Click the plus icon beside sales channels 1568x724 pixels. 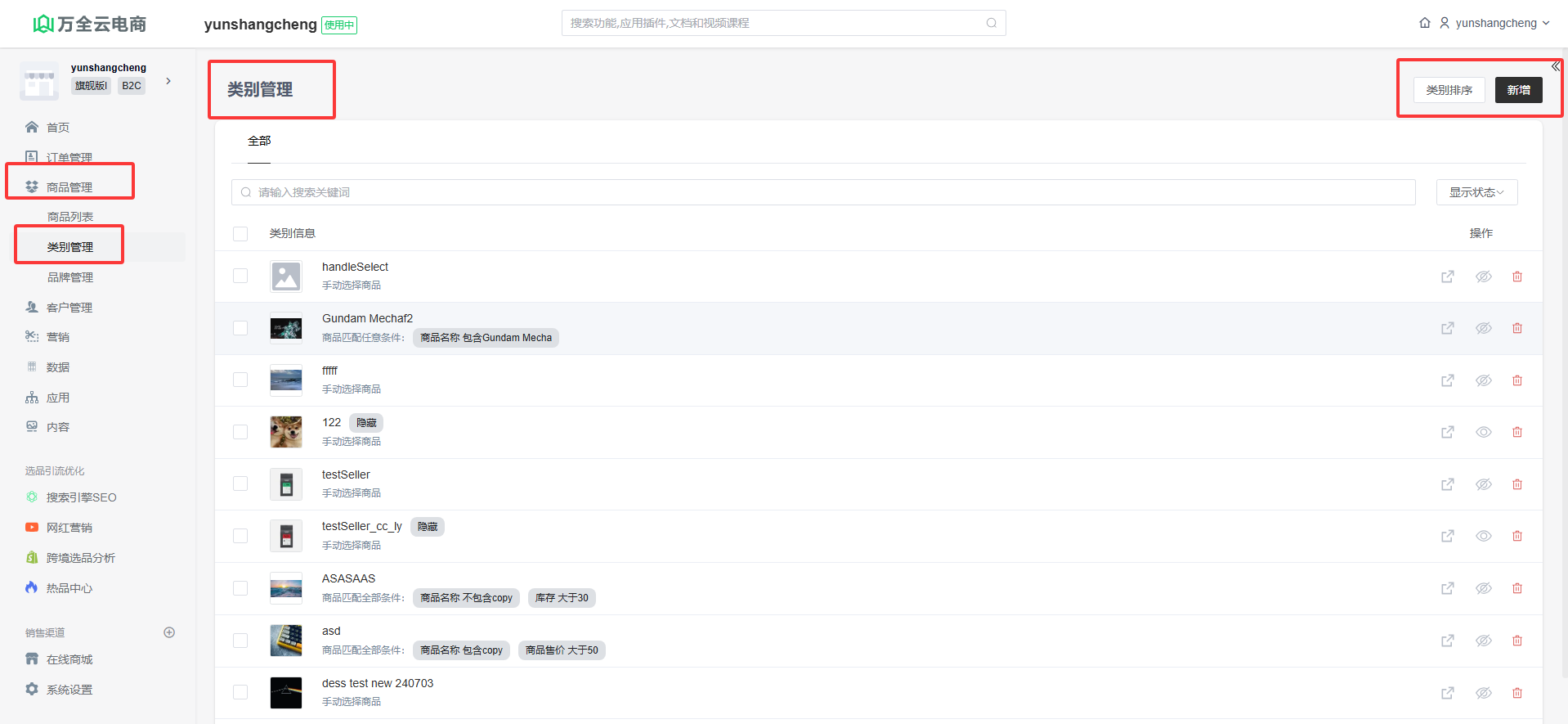(169, 632)
